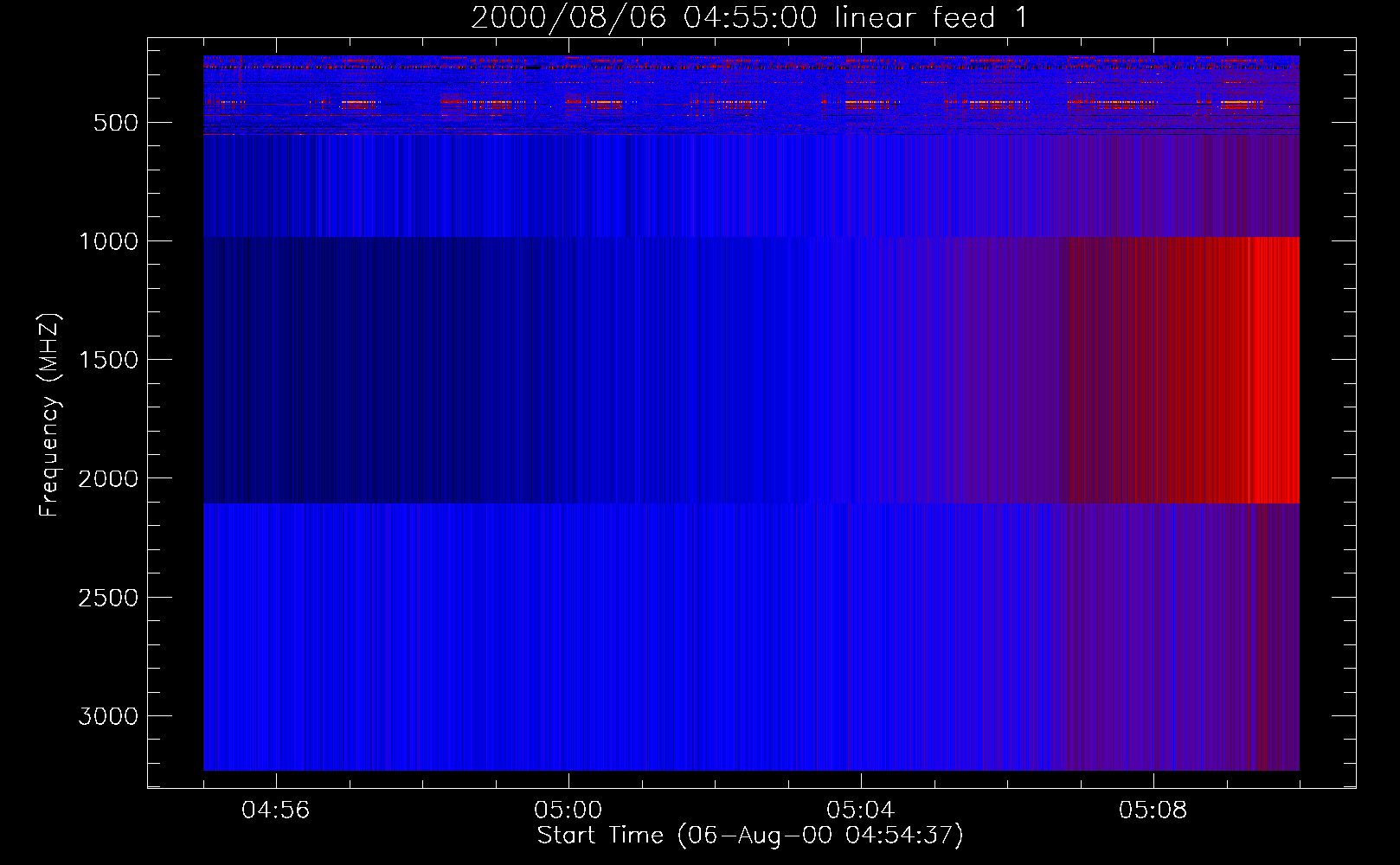This screenshot has height=865, width=1400.
Task: Click the 05:04 time tick label
Action: [x=861, y=811]
